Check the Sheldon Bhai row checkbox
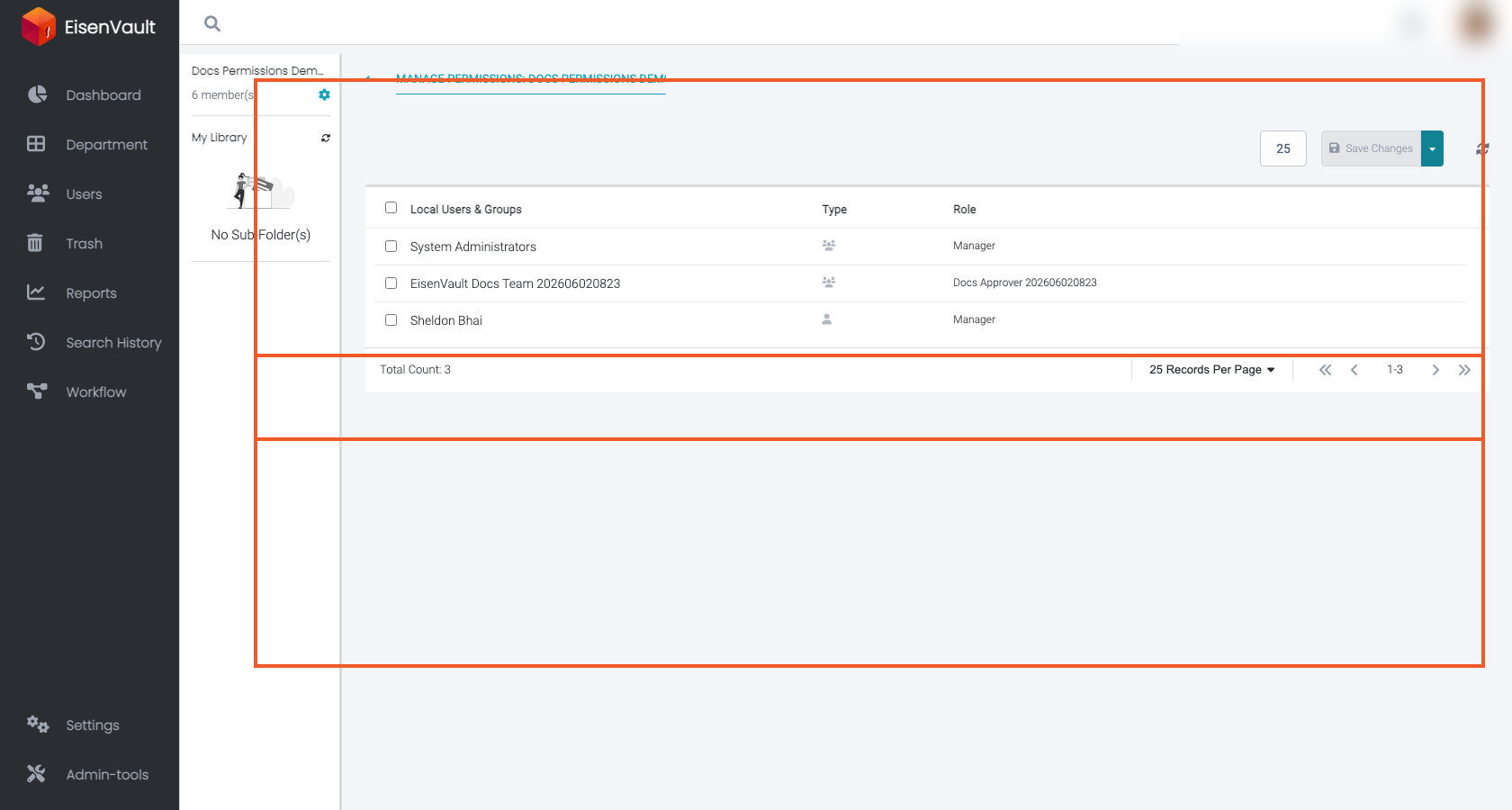This screenshot has width=1512, height=810. (x=391, y=320)
